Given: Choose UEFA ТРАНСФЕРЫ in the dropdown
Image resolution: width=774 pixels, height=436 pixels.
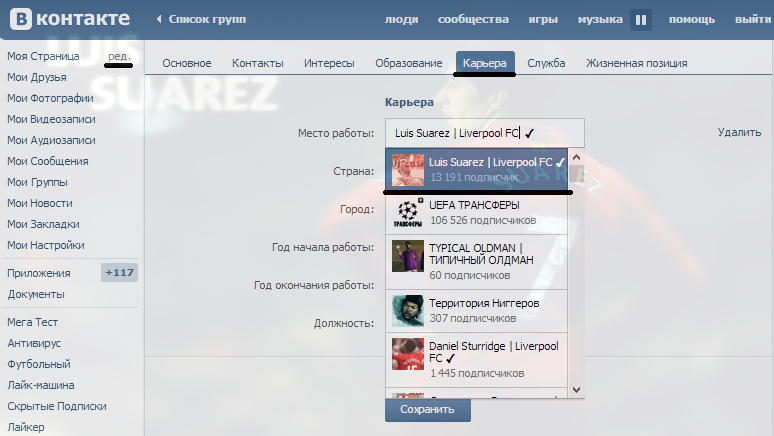Looking at the screenshot, I should (476, 213).
